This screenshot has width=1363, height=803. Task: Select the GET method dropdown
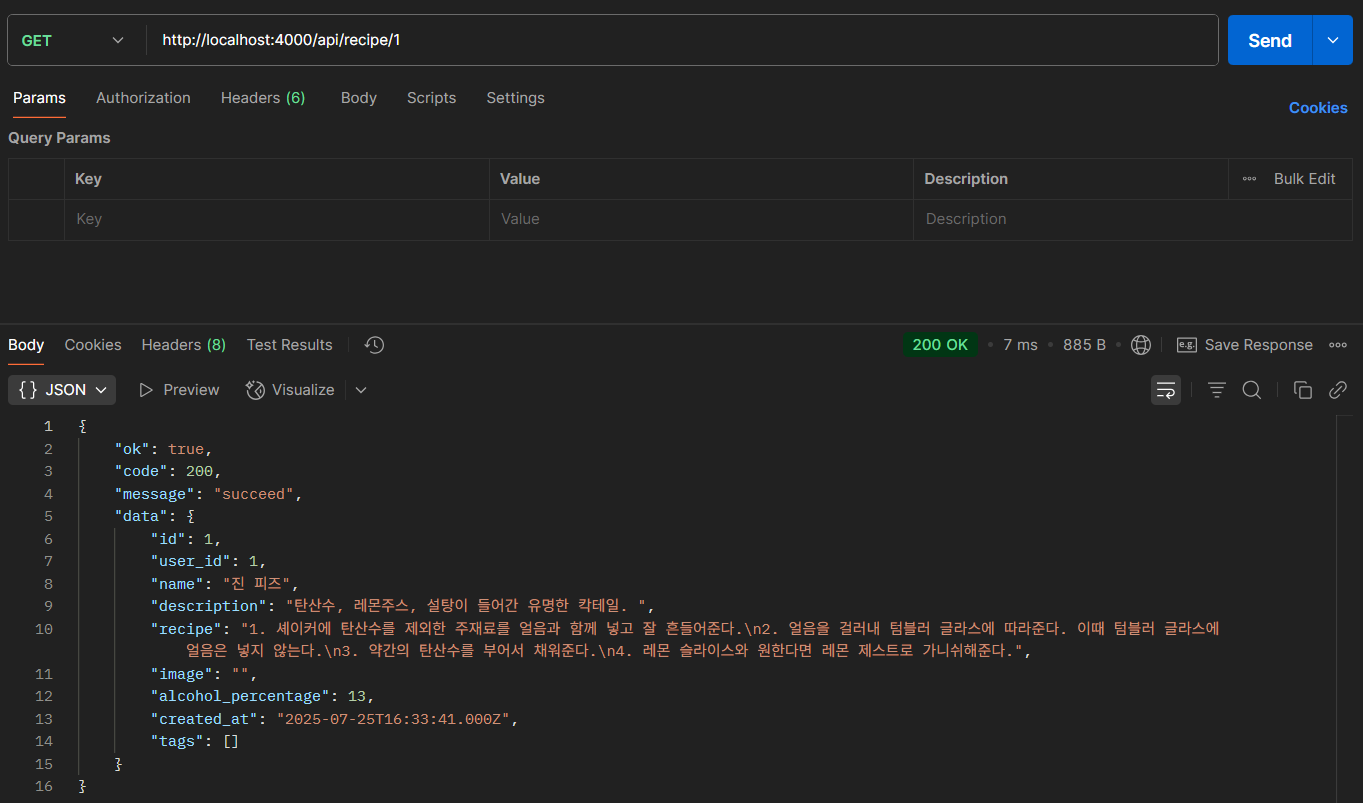click(73, 40)
